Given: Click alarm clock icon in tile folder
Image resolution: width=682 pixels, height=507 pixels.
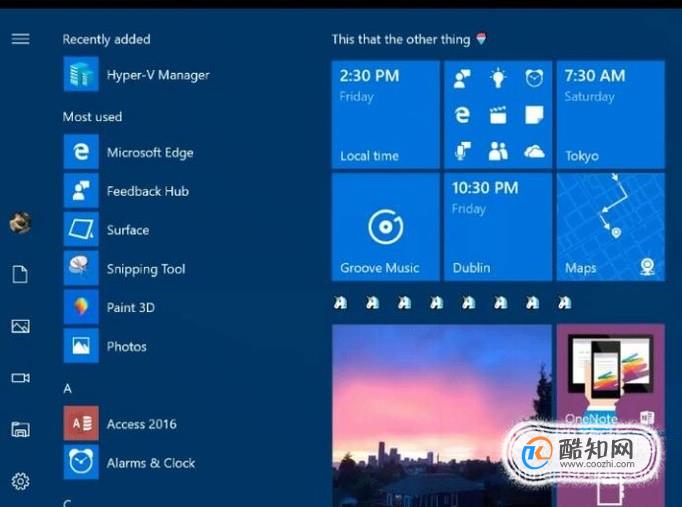Looking at the screenshot, I should tap(534, 79).
